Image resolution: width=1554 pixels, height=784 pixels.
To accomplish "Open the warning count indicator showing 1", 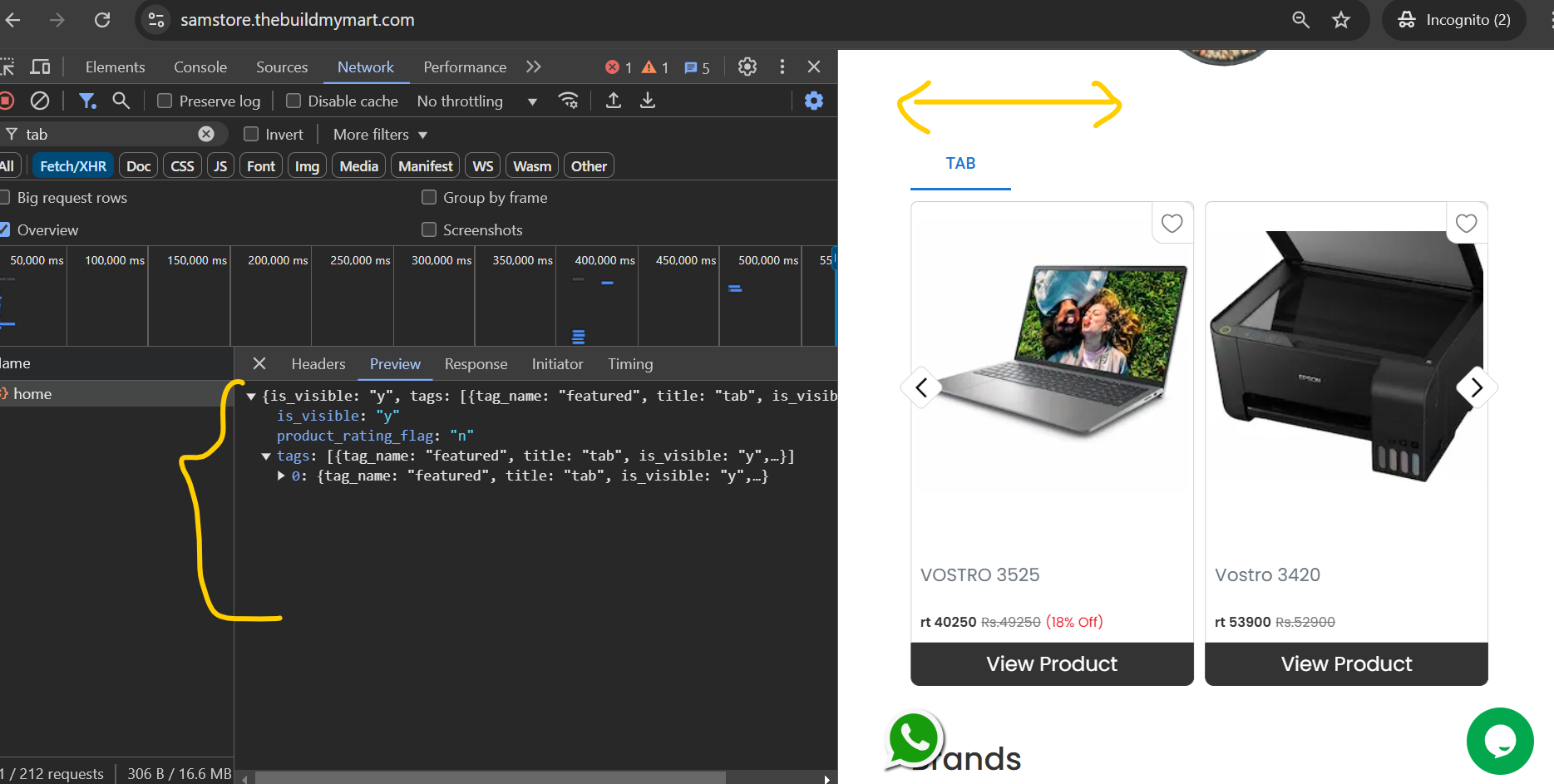I will pyautogui.click(x=655, y=67).
